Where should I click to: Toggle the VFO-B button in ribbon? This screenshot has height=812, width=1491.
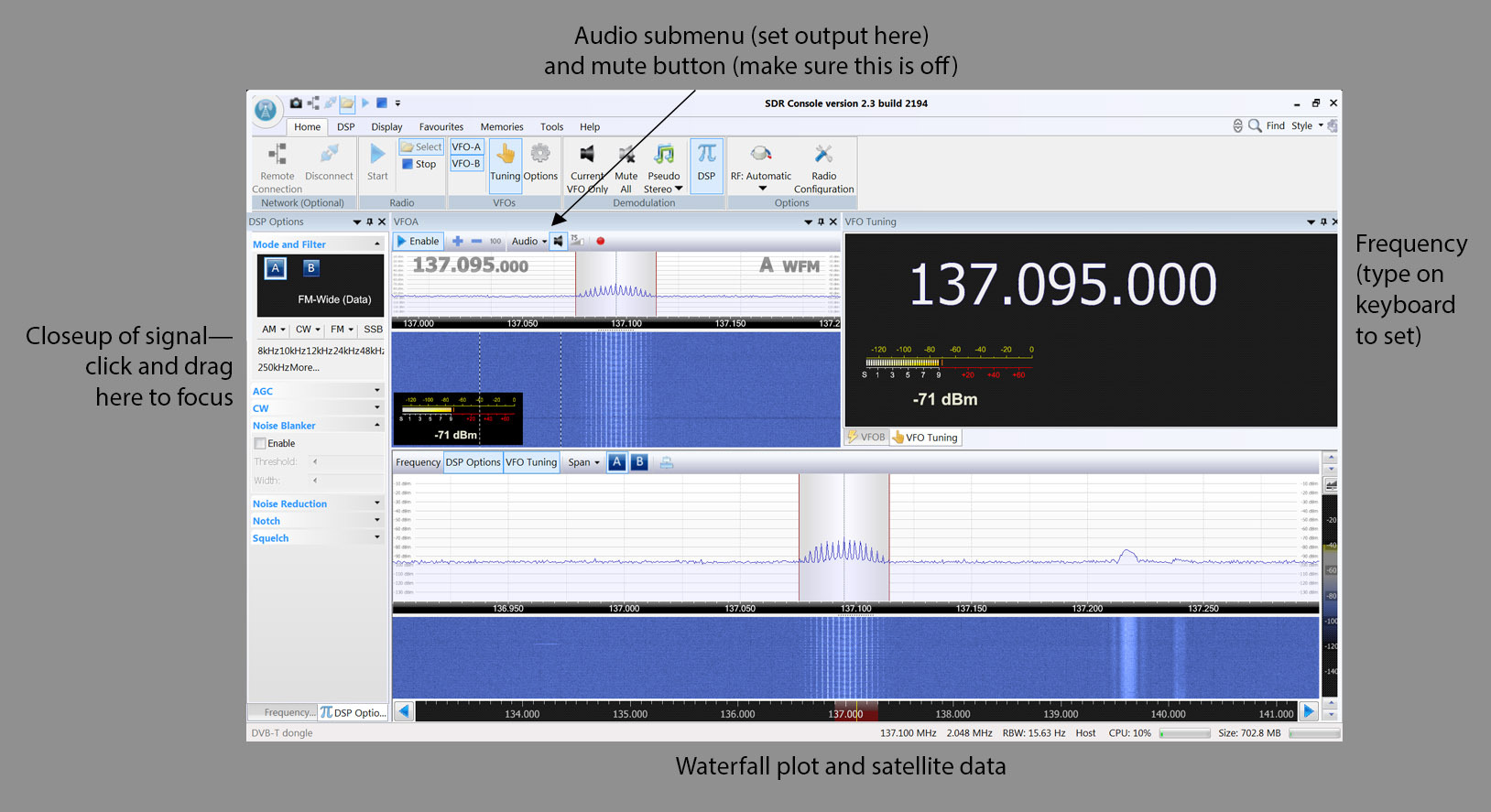point(466,164)
